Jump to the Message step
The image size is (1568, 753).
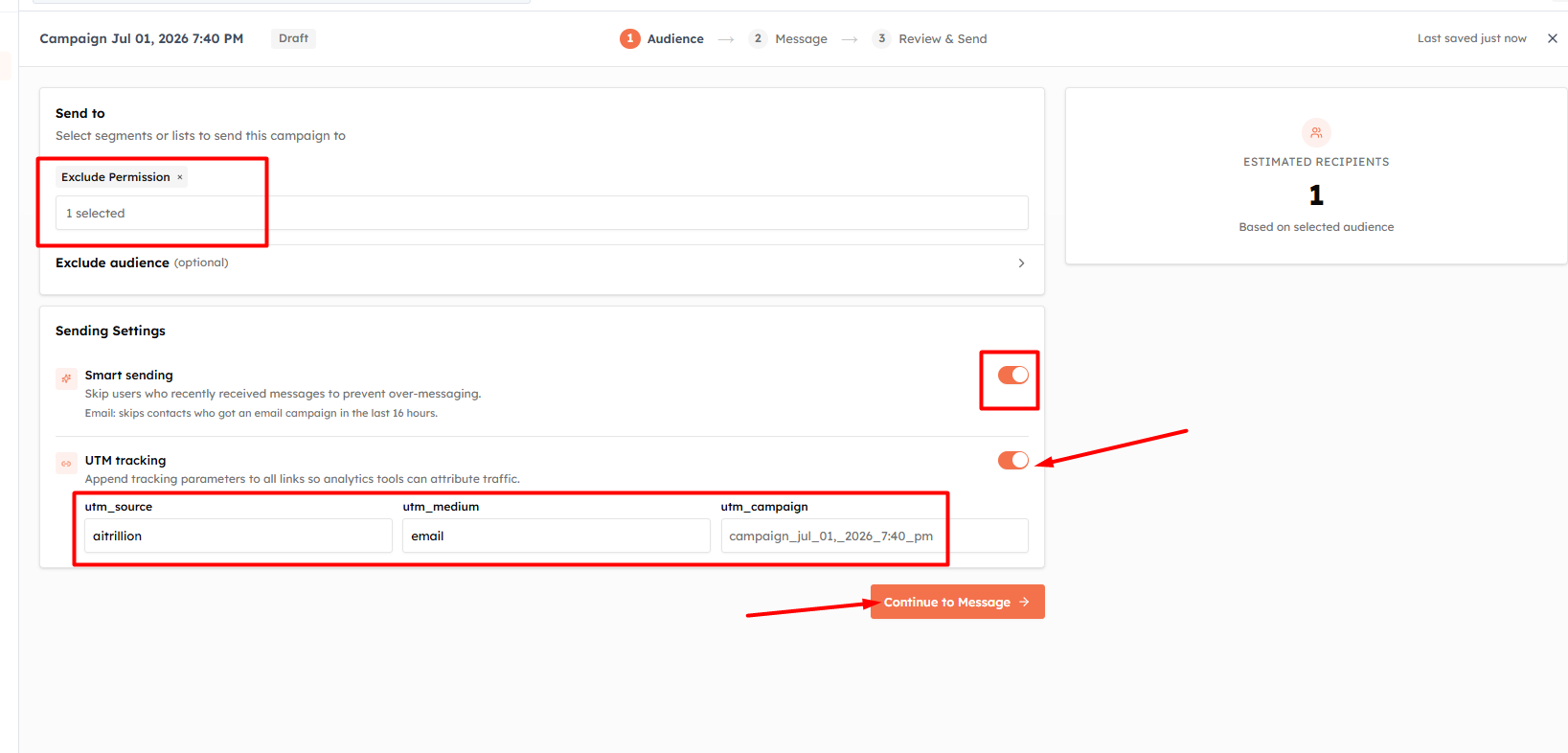click(788, 38)
